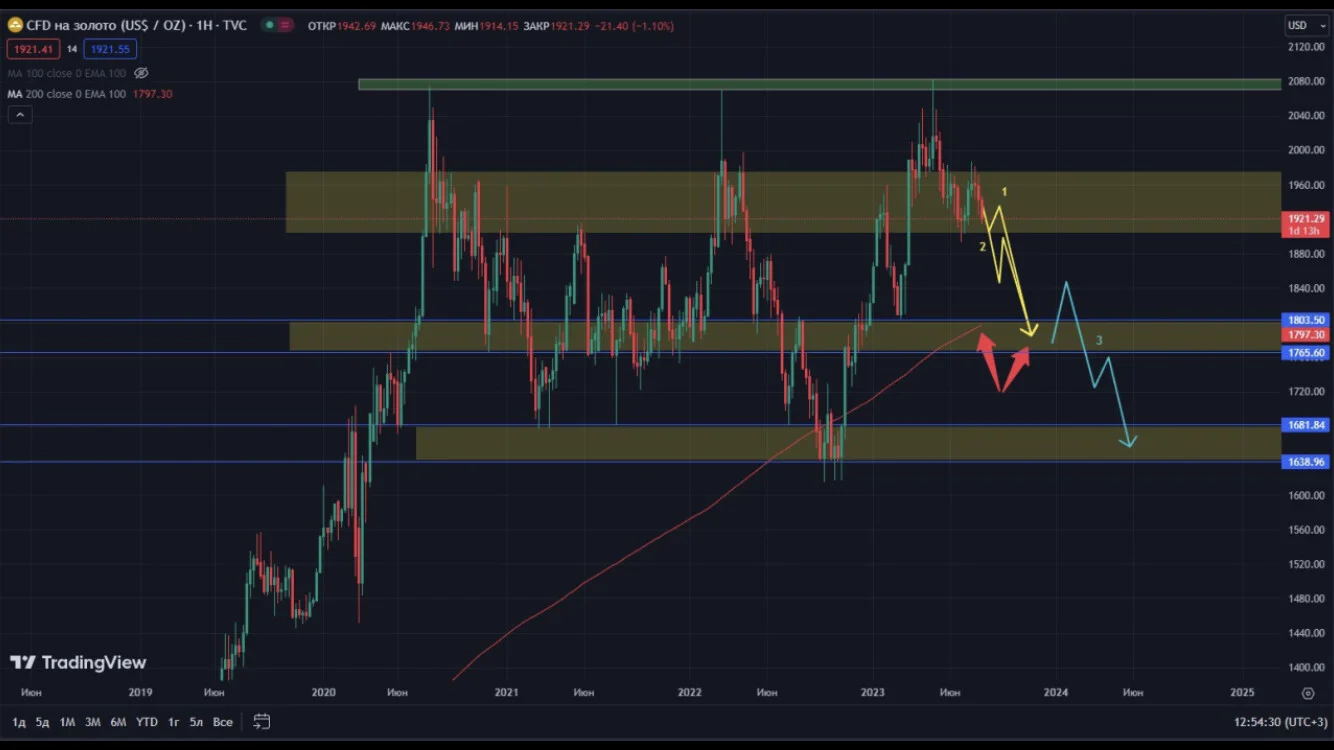Viewport: 1334px width, 750px height.
Task: Click the red 1797.30 MA price label on scale
Action: 1306,335
